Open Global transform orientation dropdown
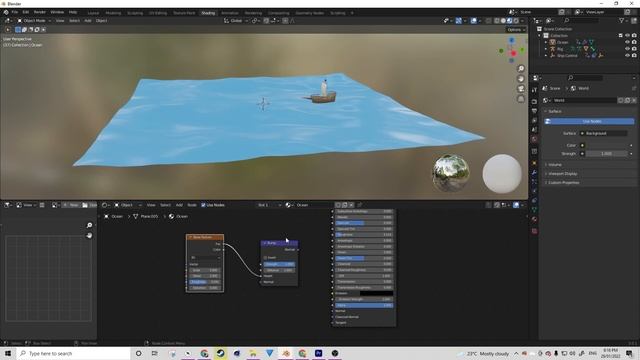This screenshot has width=640, height=360. click(x=236, y=20)
